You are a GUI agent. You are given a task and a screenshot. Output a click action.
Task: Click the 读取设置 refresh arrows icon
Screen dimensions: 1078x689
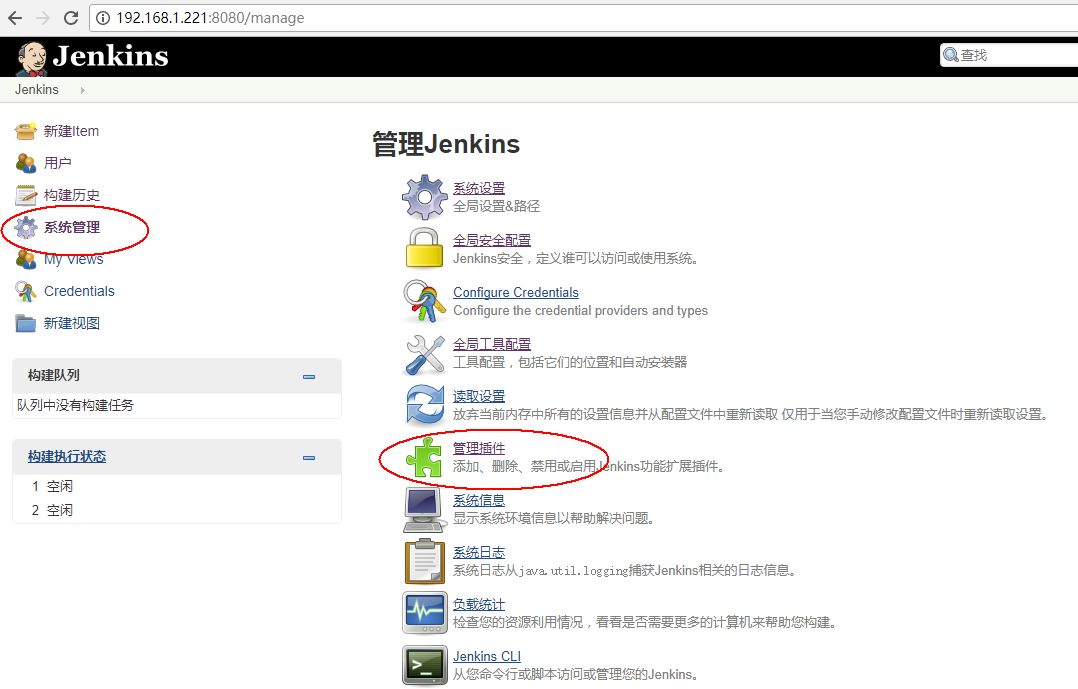[425, 404]
